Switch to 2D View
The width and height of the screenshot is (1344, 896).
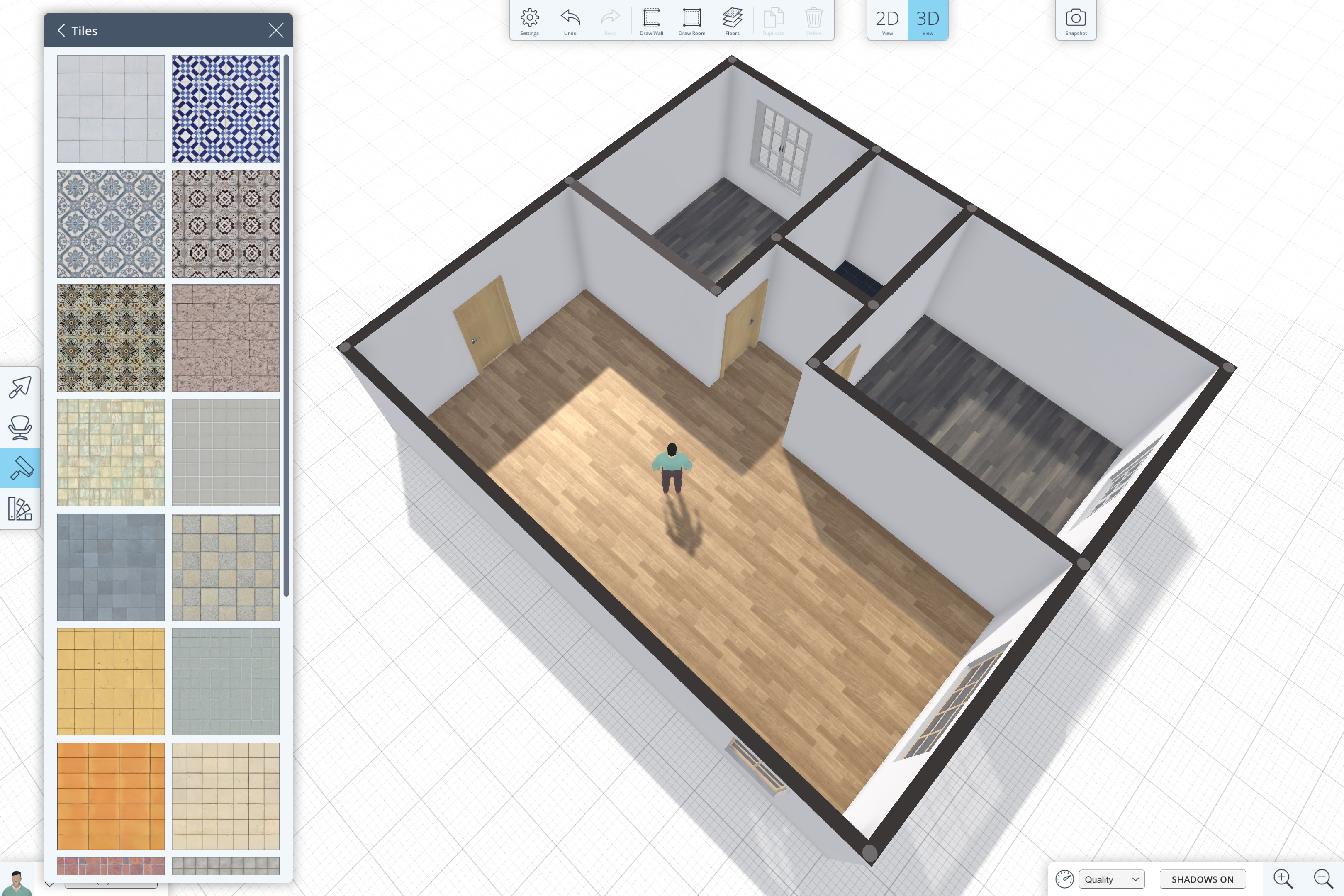887,21
